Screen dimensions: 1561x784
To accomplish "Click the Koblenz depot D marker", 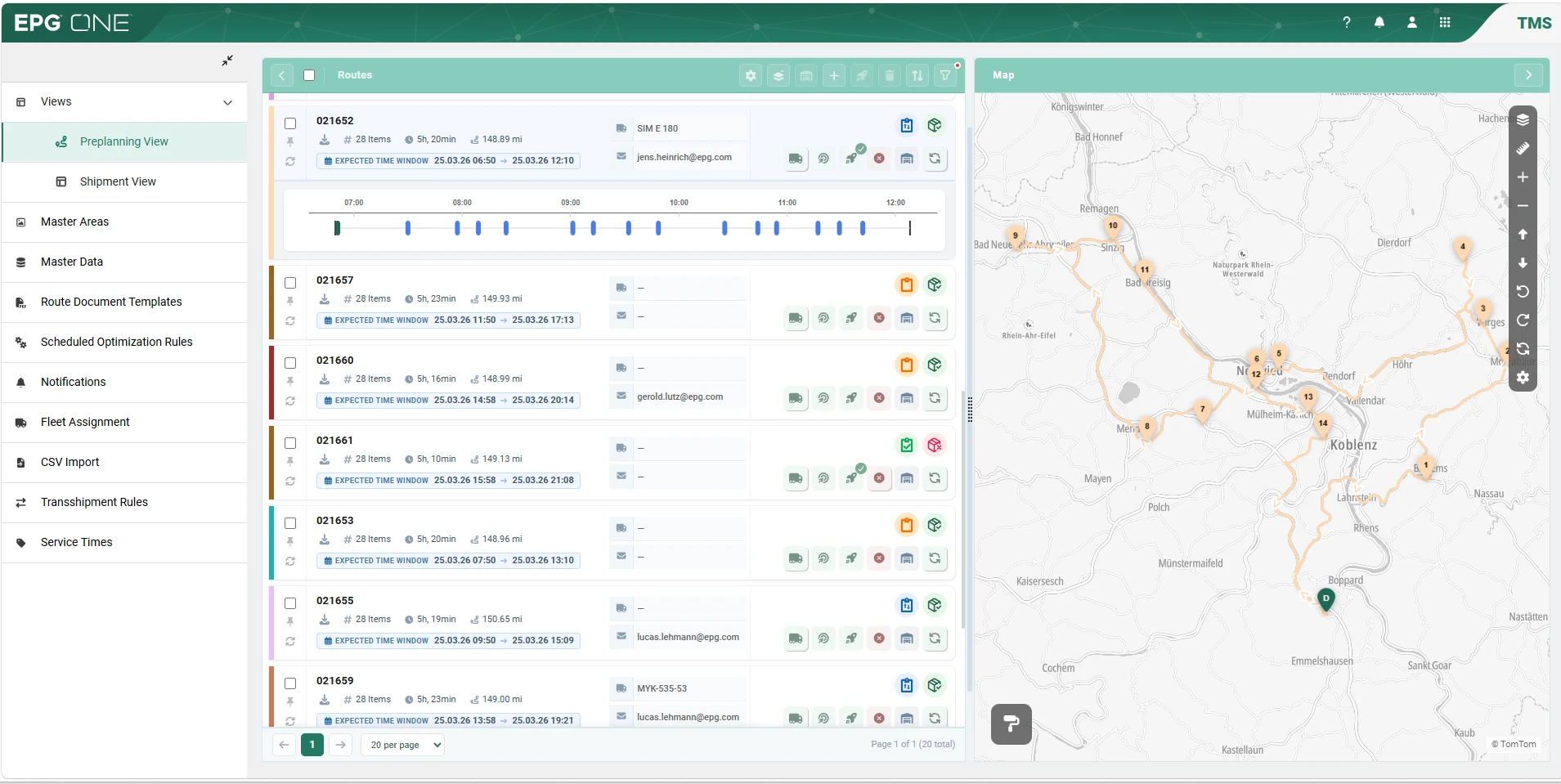I will coord(1326,600).
